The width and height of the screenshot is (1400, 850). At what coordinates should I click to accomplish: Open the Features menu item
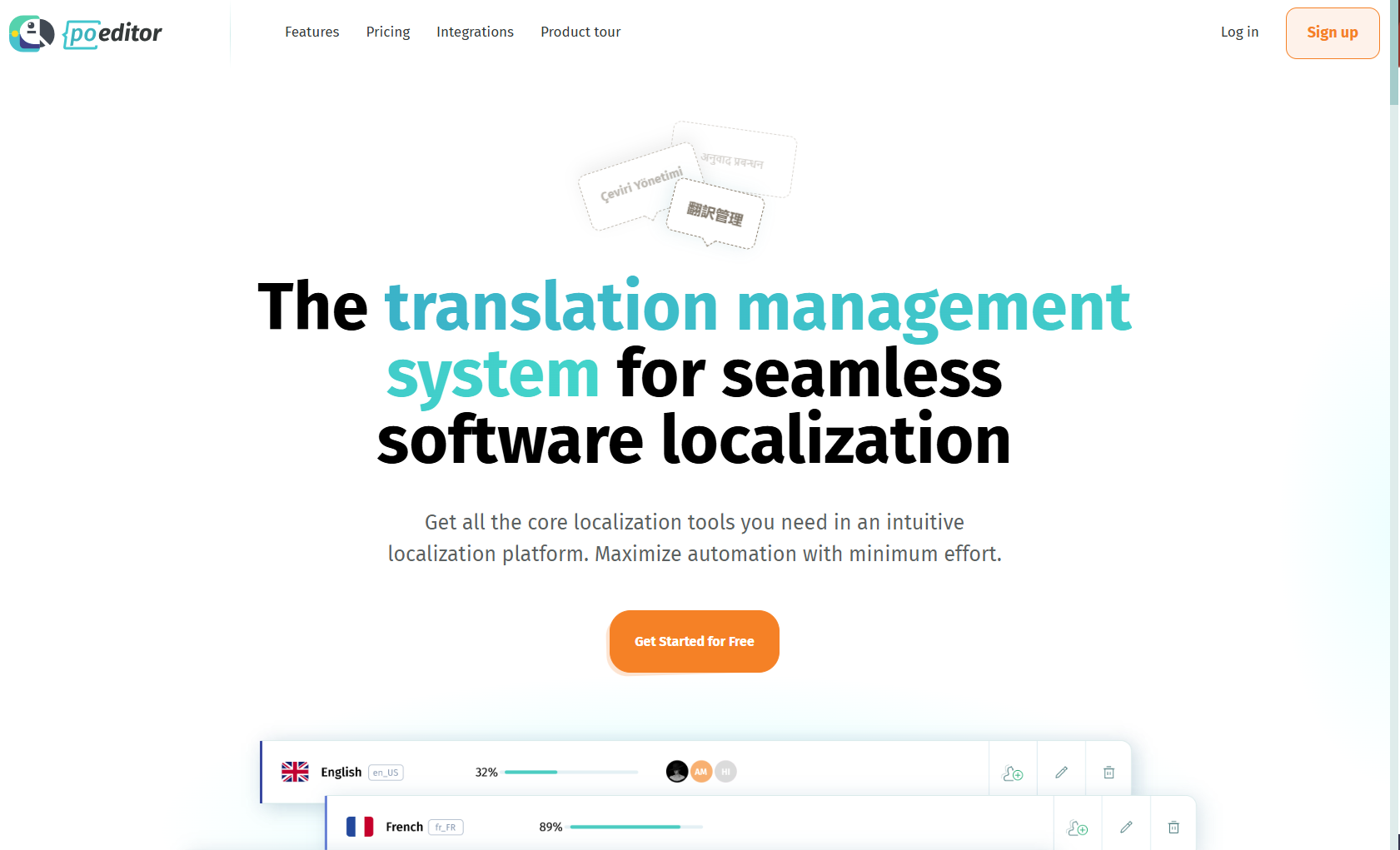pos(312,32)
